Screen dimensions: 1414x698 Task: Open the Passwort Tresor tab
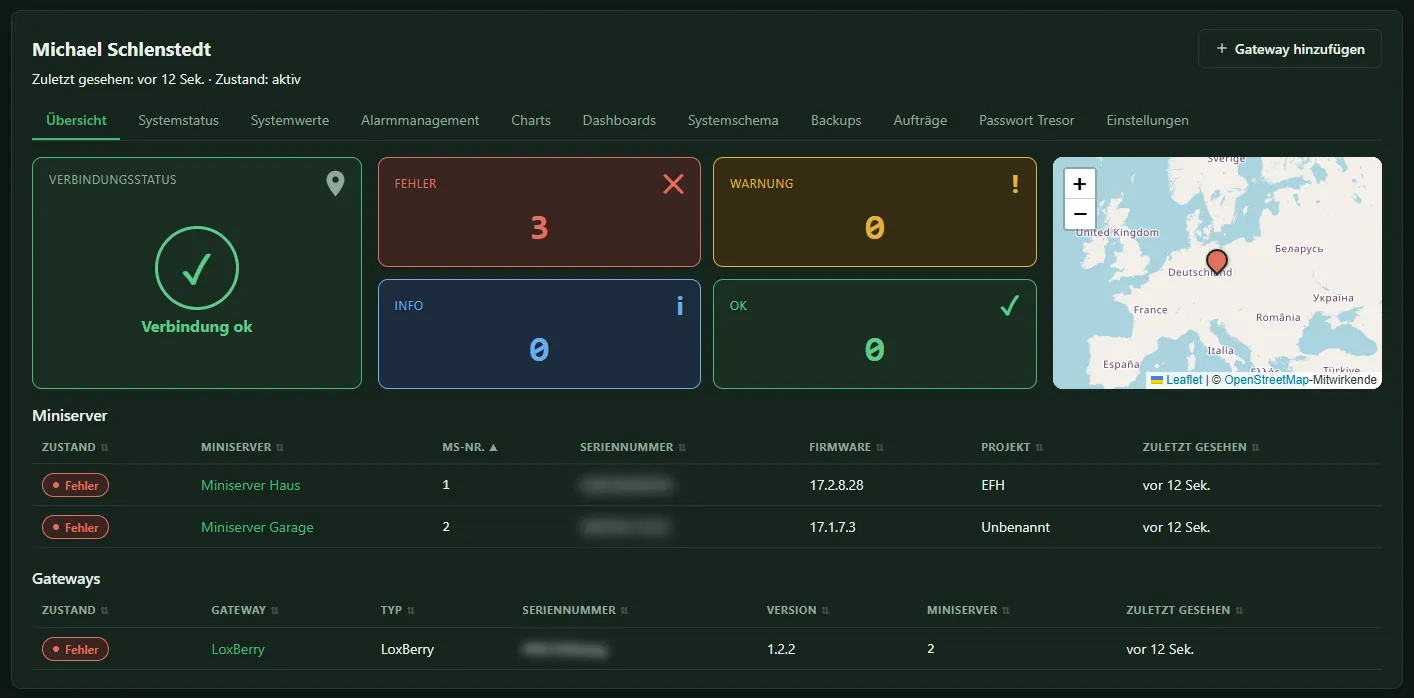tap(1027, 120)
